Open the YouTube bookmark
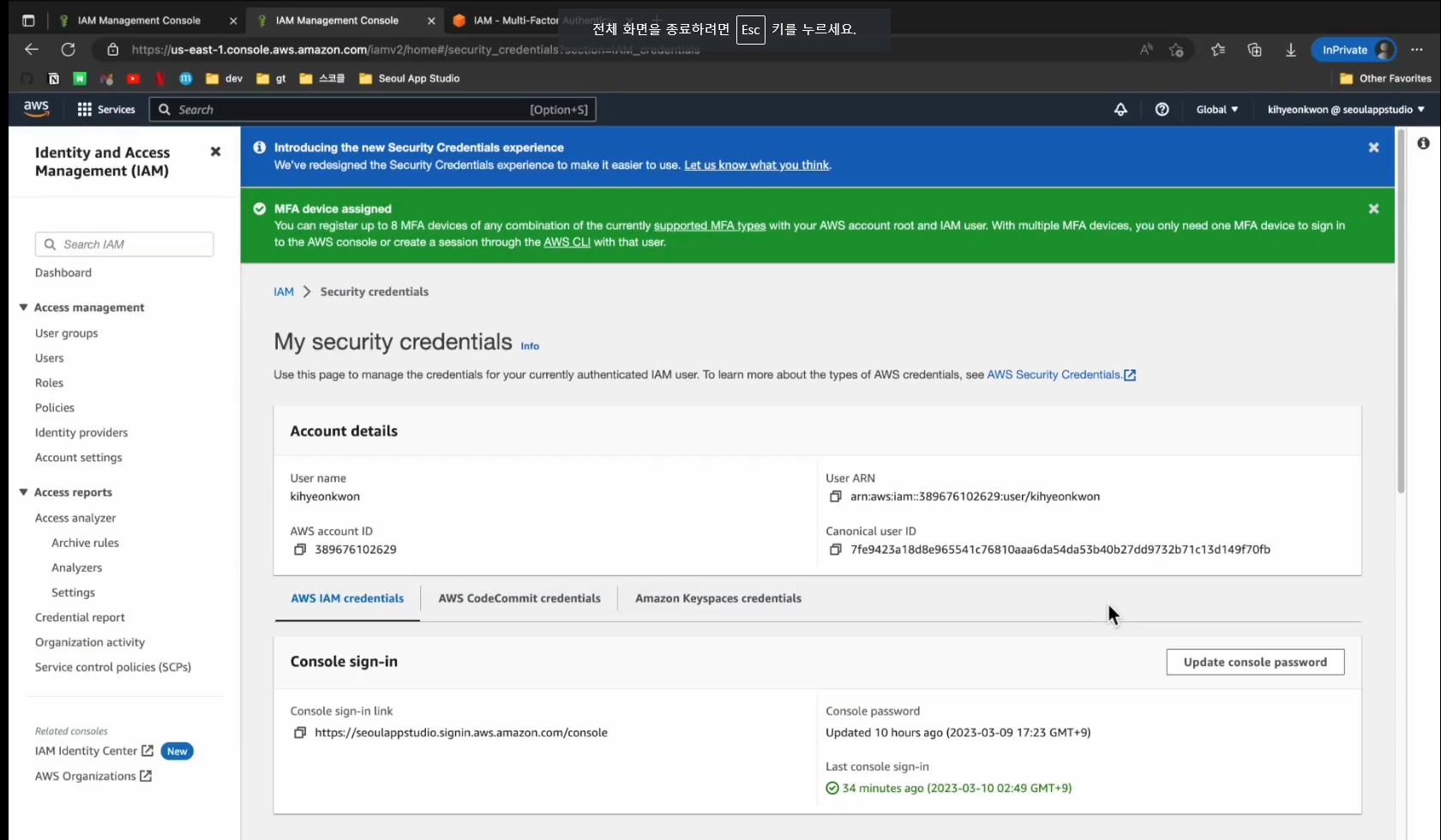The height and width of the screenshot is (840, 1441). pos(133,79)
